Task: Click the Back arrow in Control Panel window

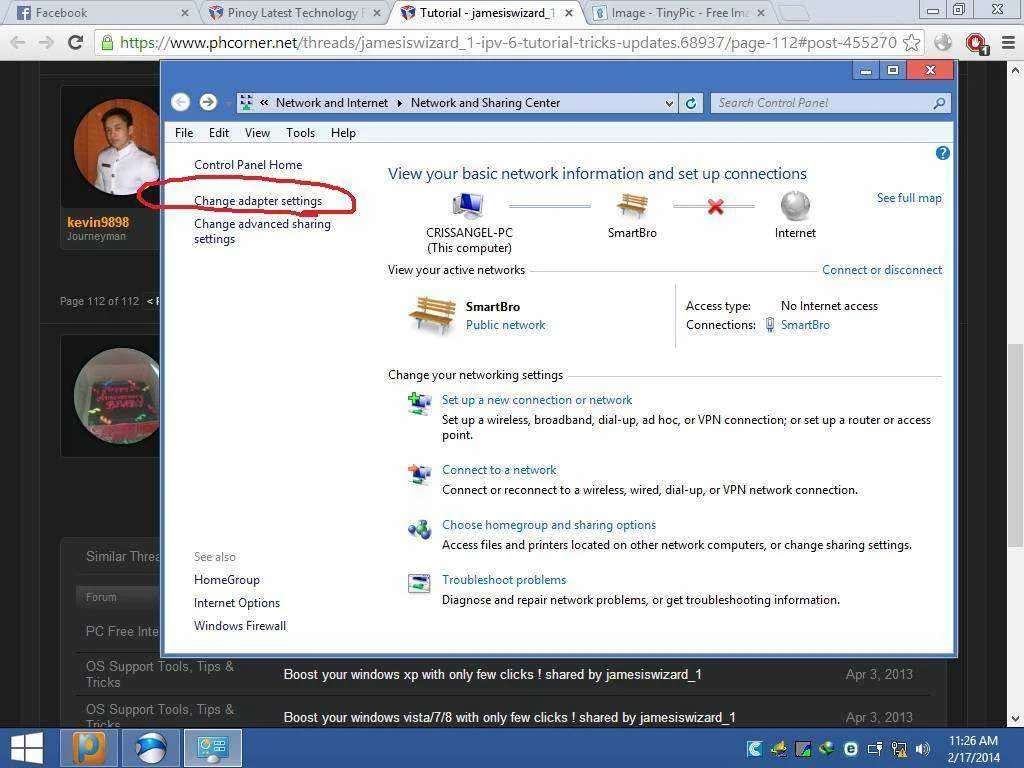Action: click(x=181, y=103)
